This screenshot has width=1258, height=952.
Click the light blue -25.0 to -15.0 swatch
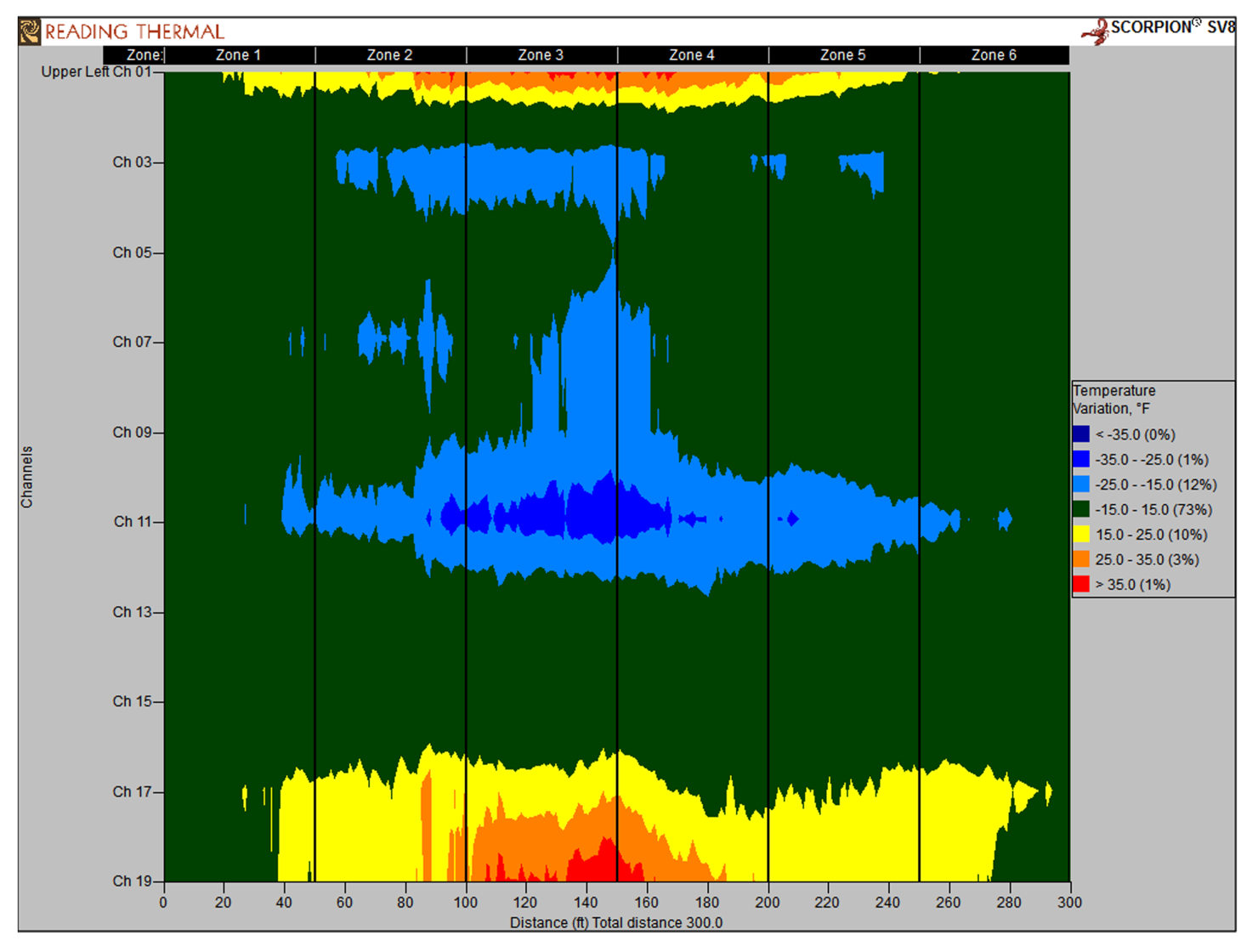(x=1081, y=484)
